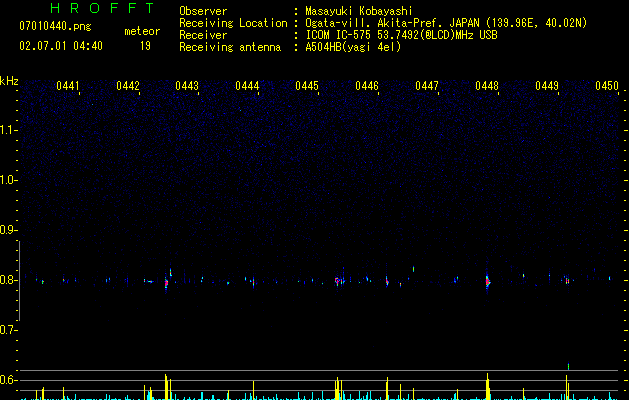Click the meteor echo between 0445 and 0446
The width and height of the screenshot is (629, 400).
tap(338, 280)
